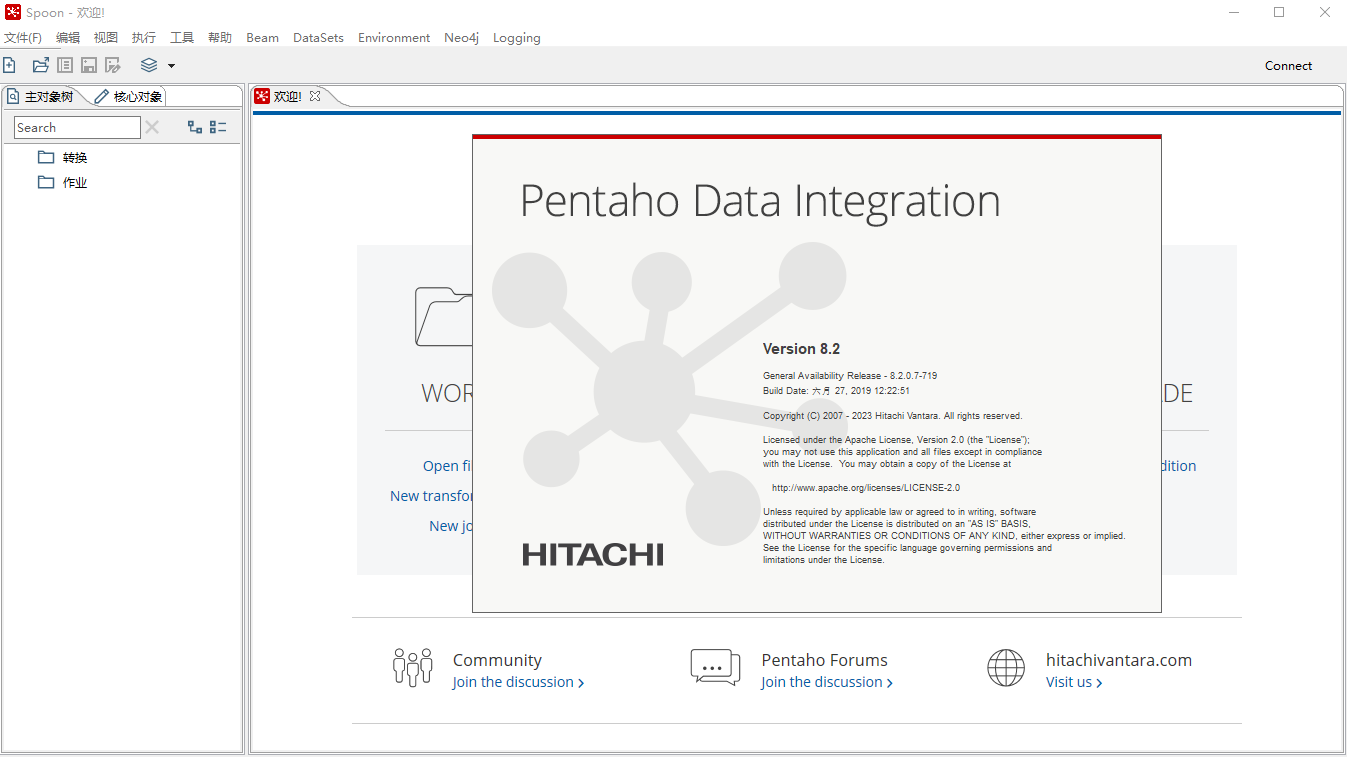This screenshot has height=757, width=1347.
Task: Open the Logging menu
Action: point(517,38)
